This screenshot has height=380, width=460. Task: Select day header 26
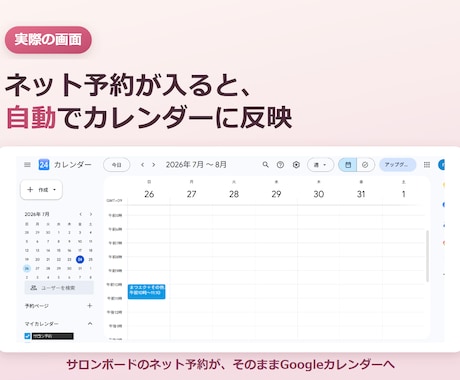point(149,194)
